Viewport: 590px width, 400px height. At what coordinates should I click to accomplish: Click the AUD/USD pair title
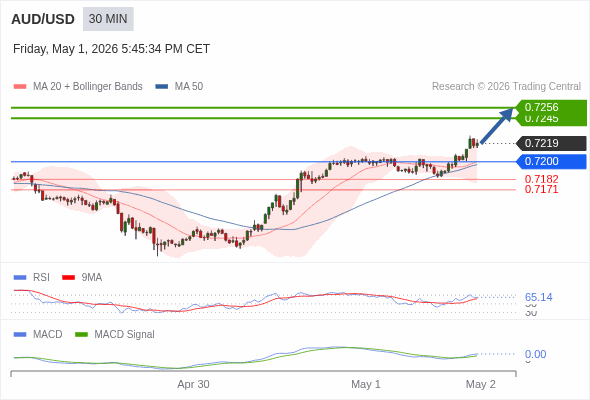(x=43, y=19)
